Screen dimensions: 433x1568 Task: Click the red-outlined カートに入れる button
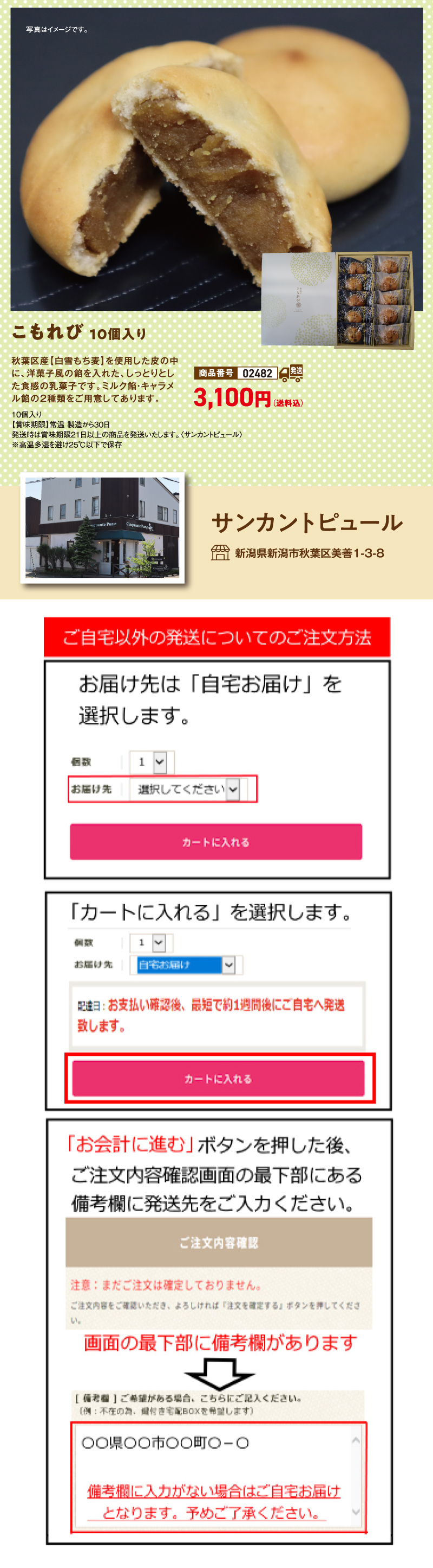(218, 1078)
